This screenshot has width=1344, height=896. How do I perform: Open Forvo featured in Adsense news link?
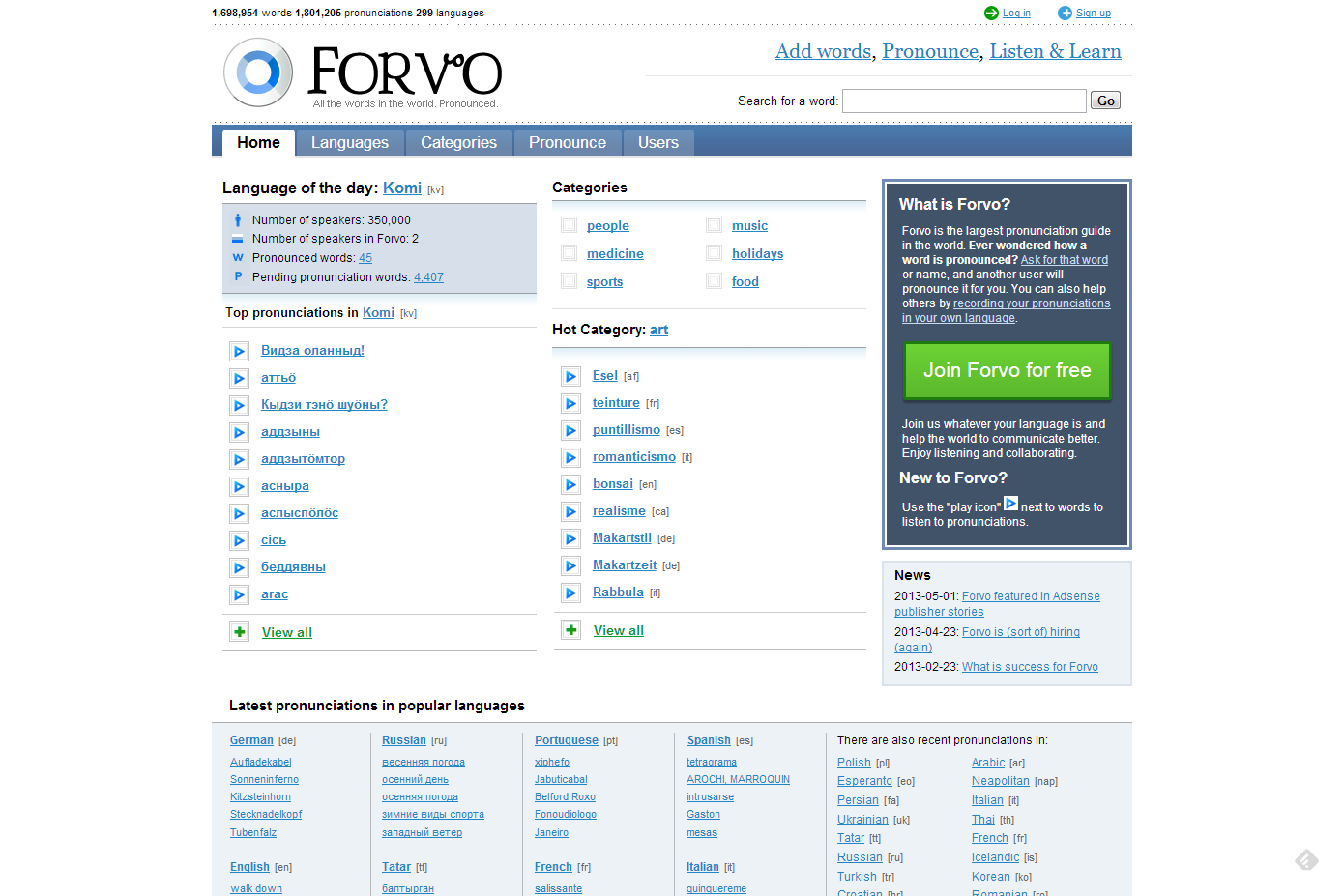[x=1030, y=596]
